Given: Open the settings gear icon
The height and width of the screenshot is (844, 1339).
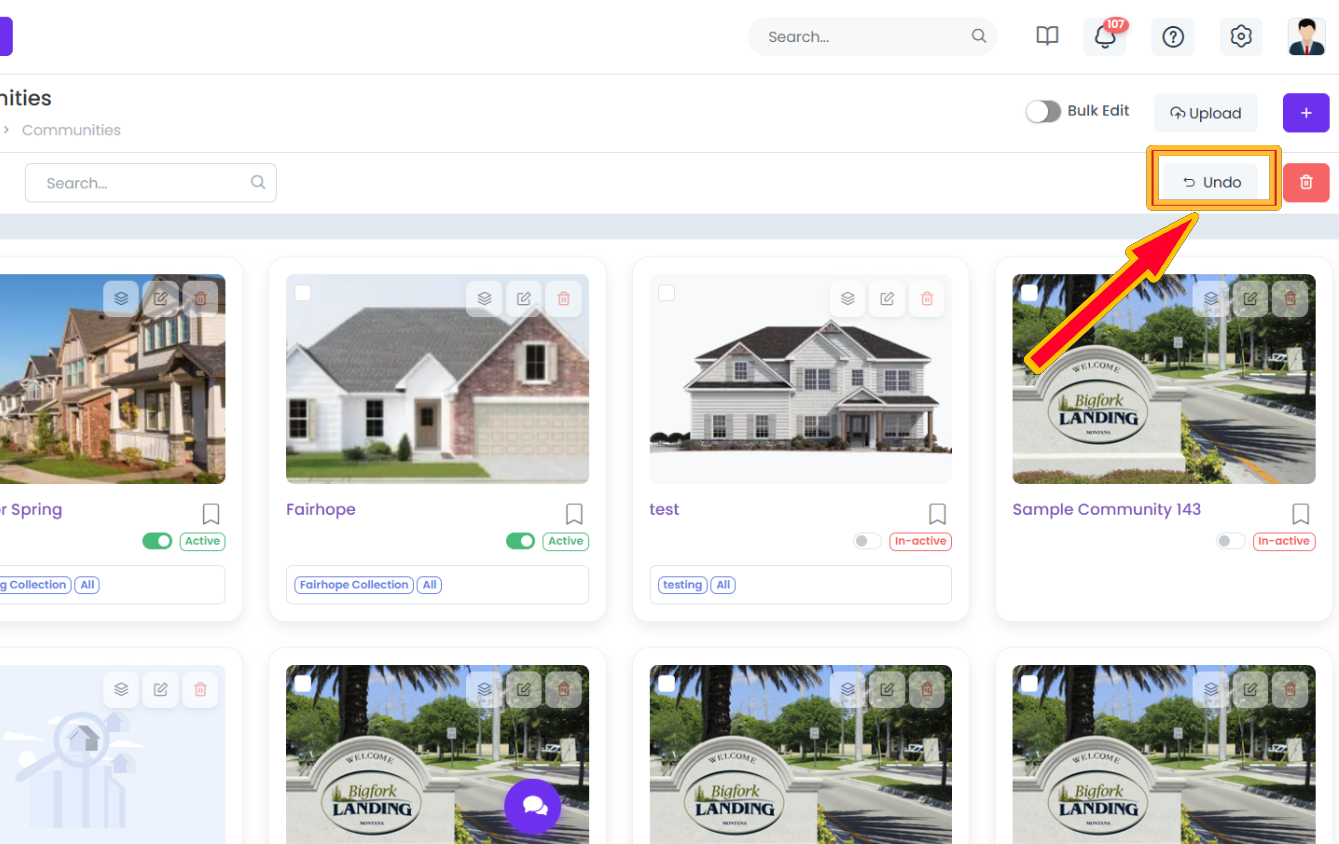Looking at the screenshot, I should 1241,37.
